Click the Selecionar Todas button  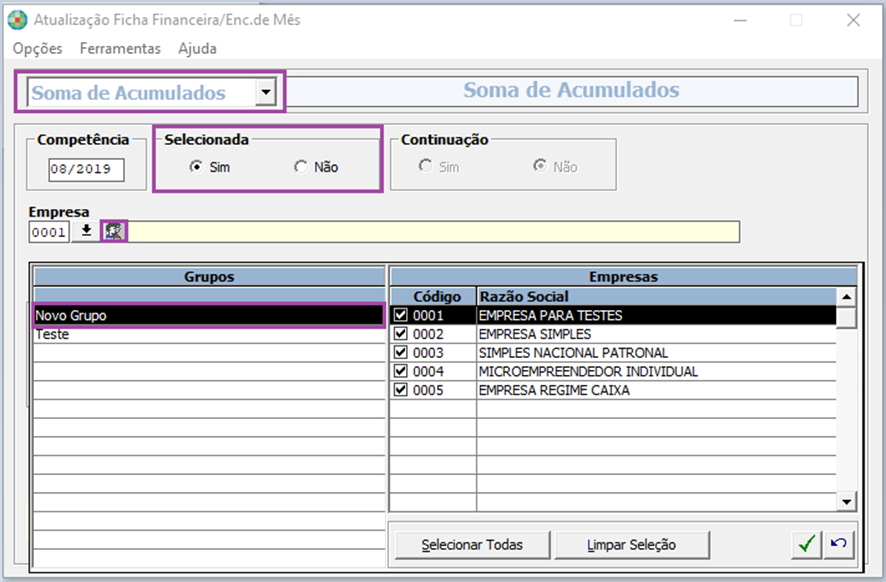pyautogui.click(x=472, y=545)
